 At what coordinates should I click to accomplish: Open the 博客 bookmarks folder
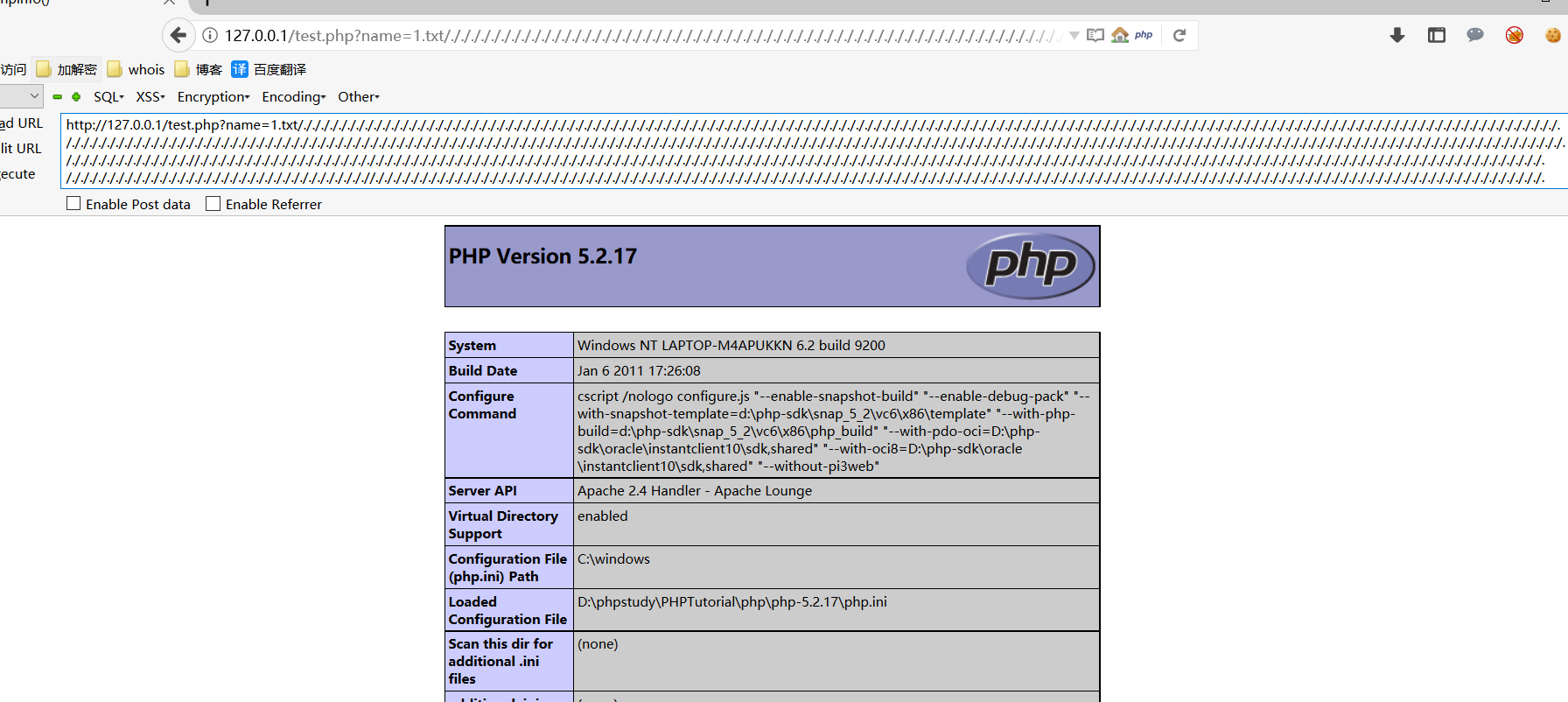(198, 69)
